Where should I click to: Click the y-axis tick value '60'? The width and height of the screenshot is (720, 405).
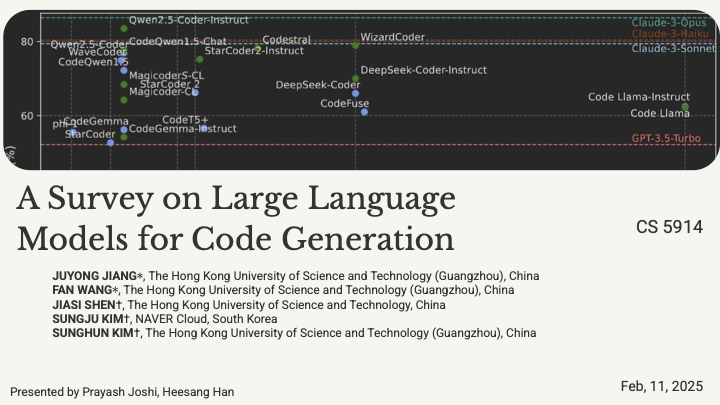pos(27,116)
